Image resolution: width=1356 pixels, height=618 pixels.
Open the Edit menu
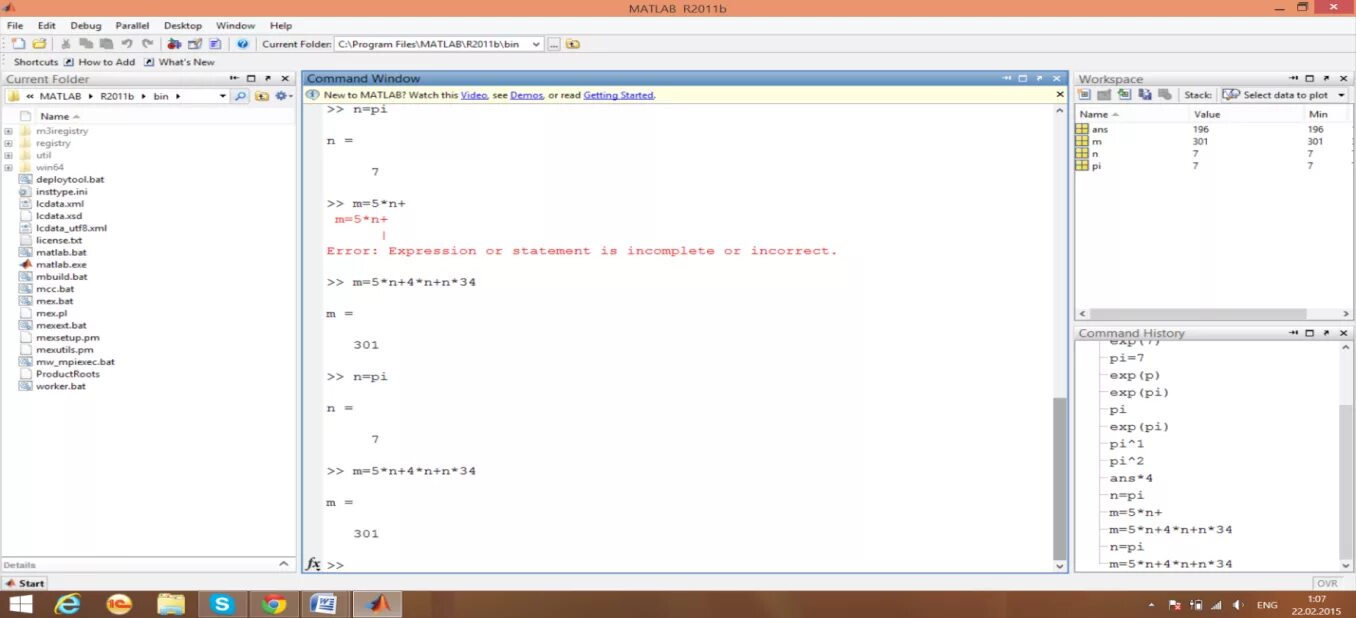click(47, 25)
